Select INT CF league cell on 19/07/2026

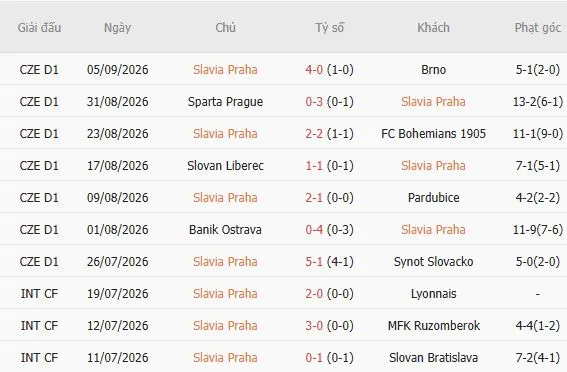[x=39, y=294]
